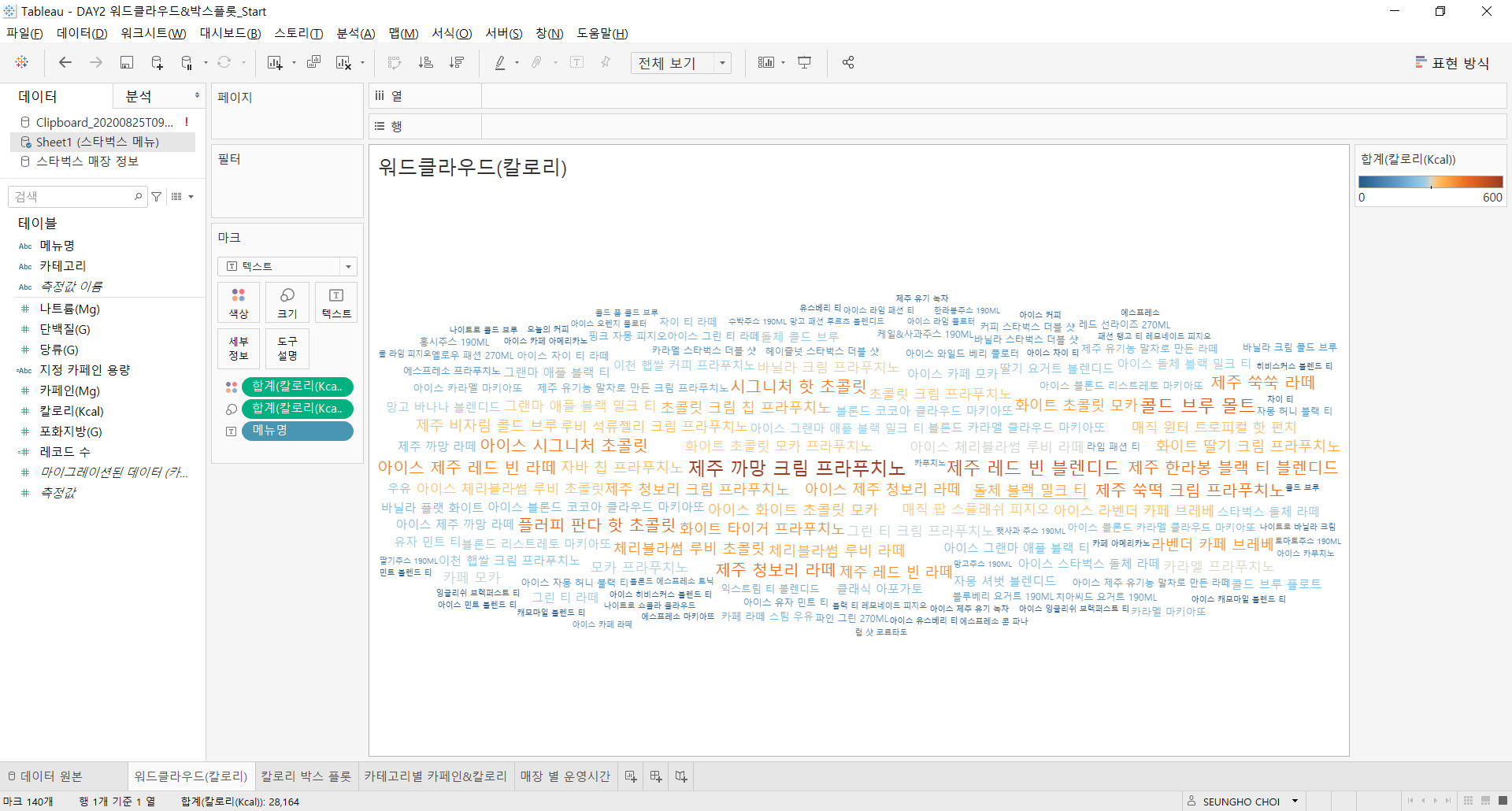Switch to 카테고리별 카페인&칼로리 sheet tab
This screenshot has height=811, width=1512.
[435, 776]
